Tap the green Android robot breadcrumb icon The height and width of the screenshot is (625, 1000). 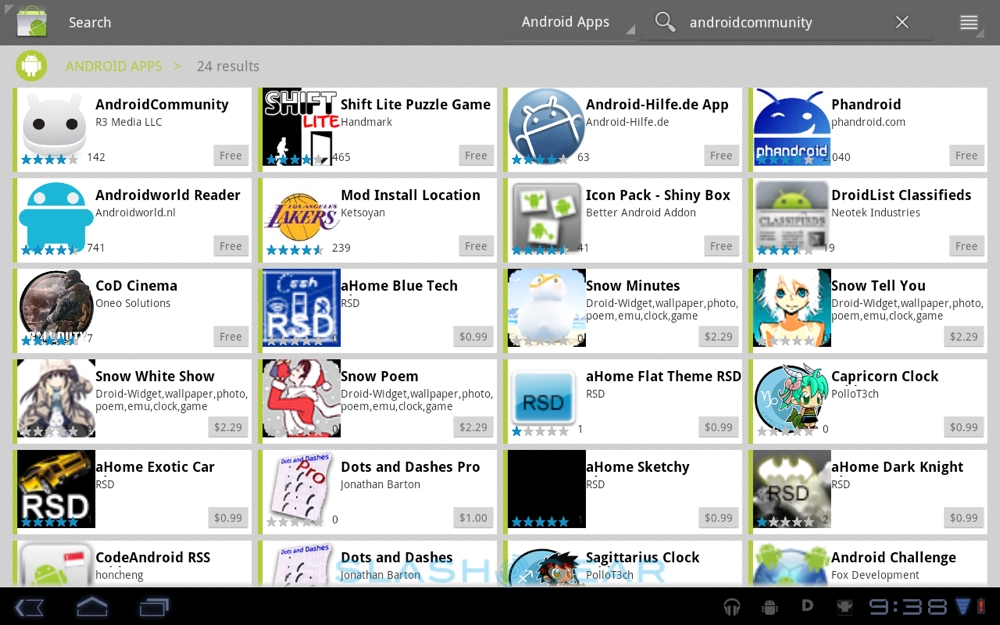(x=31, y=66)
